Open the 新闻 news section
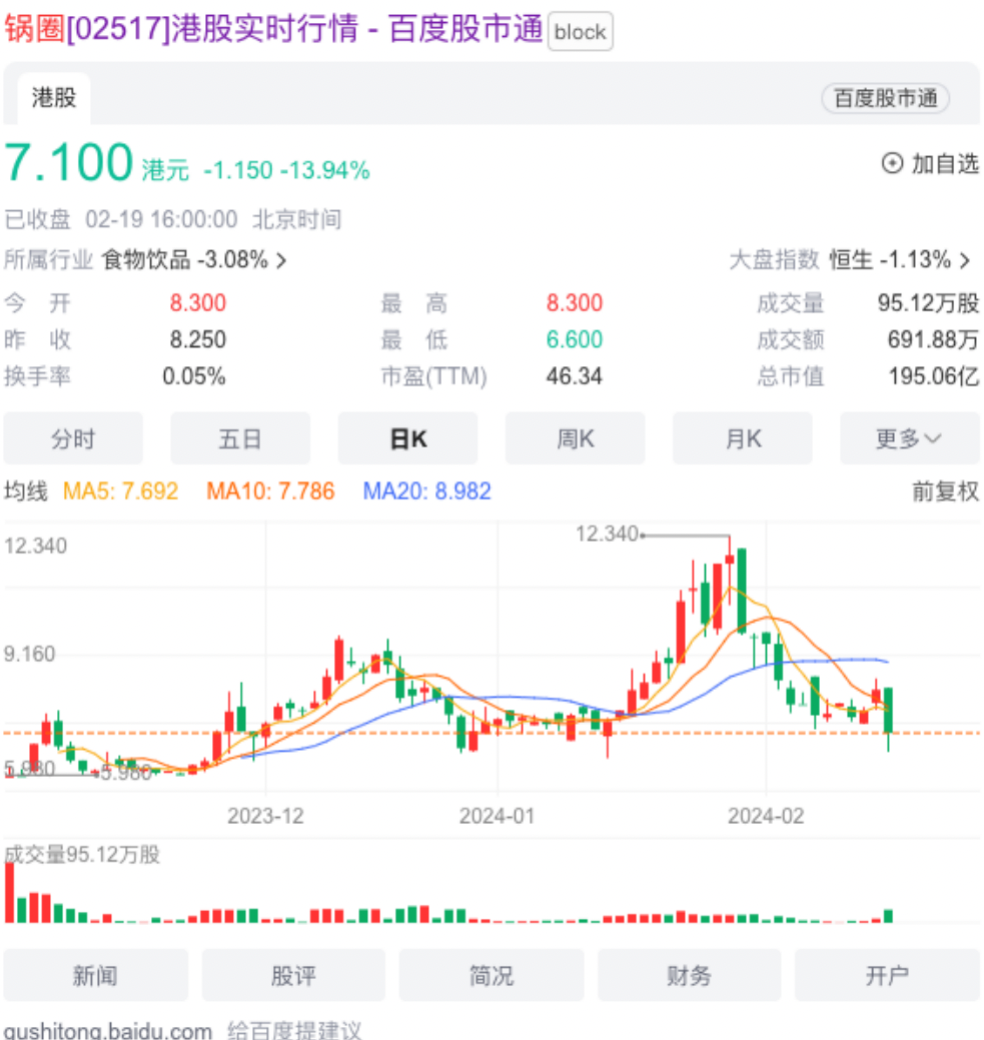 95,975
